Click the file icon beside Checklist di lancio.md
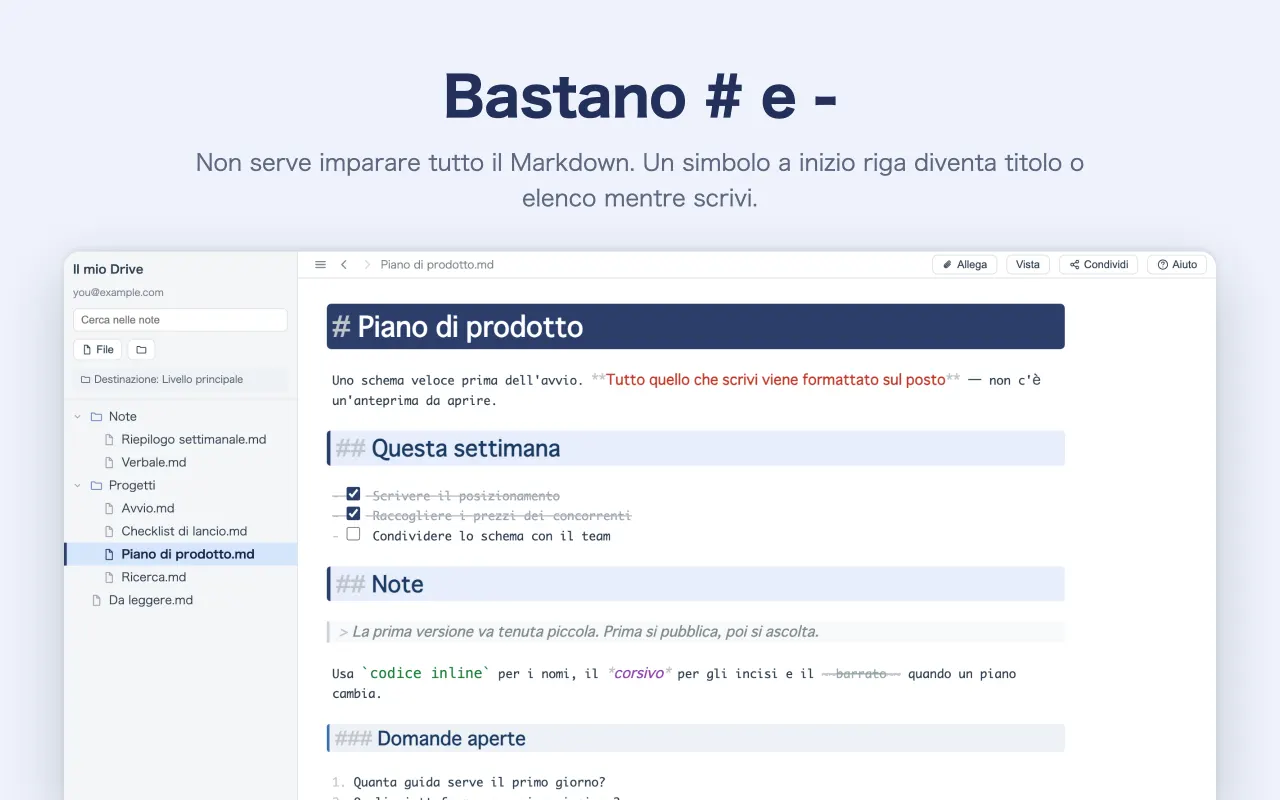 [x=110, y=532]
